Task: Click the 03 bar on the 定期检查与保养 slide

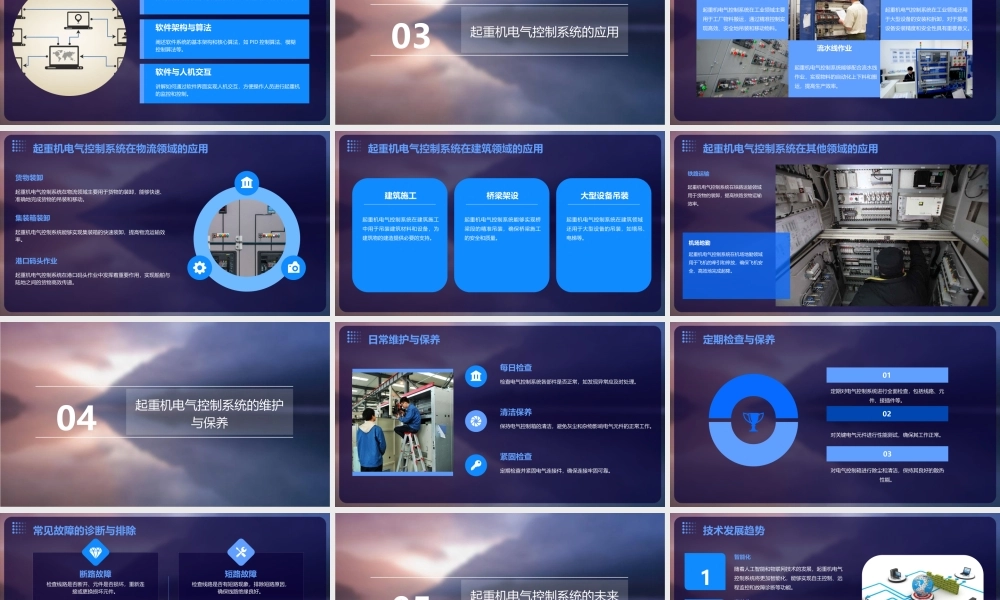Action: [x=887, y=453]
